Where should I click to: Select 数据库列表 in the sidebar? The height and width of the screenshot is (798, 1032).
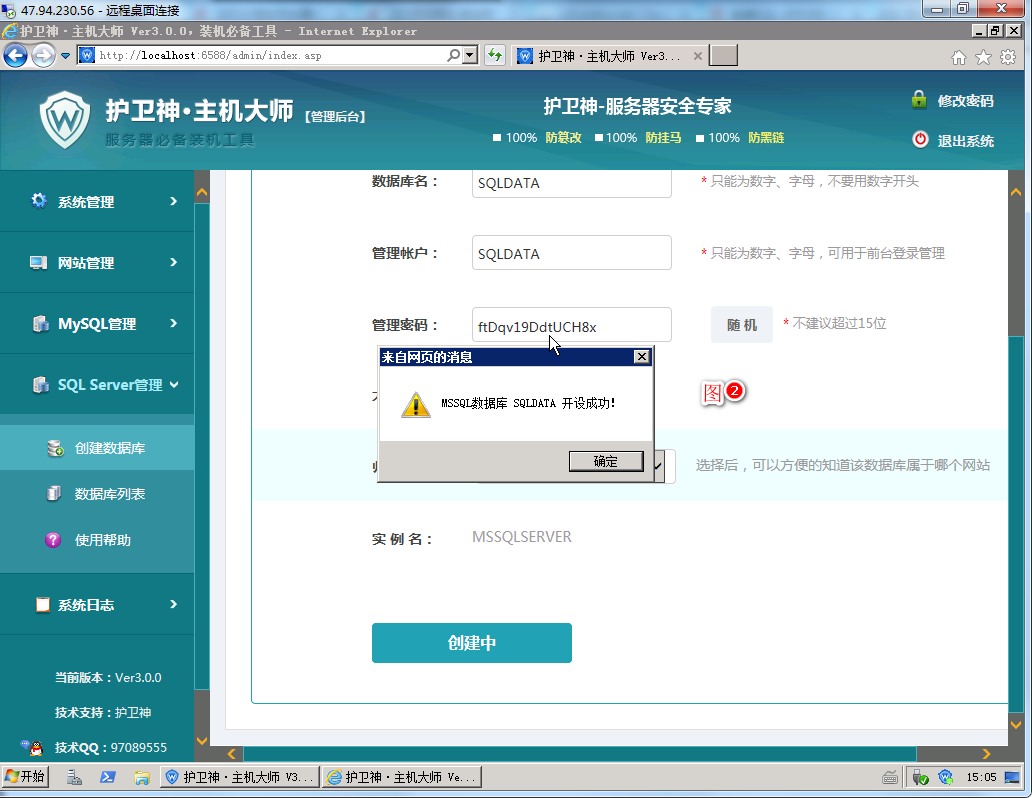click(109, 494)
